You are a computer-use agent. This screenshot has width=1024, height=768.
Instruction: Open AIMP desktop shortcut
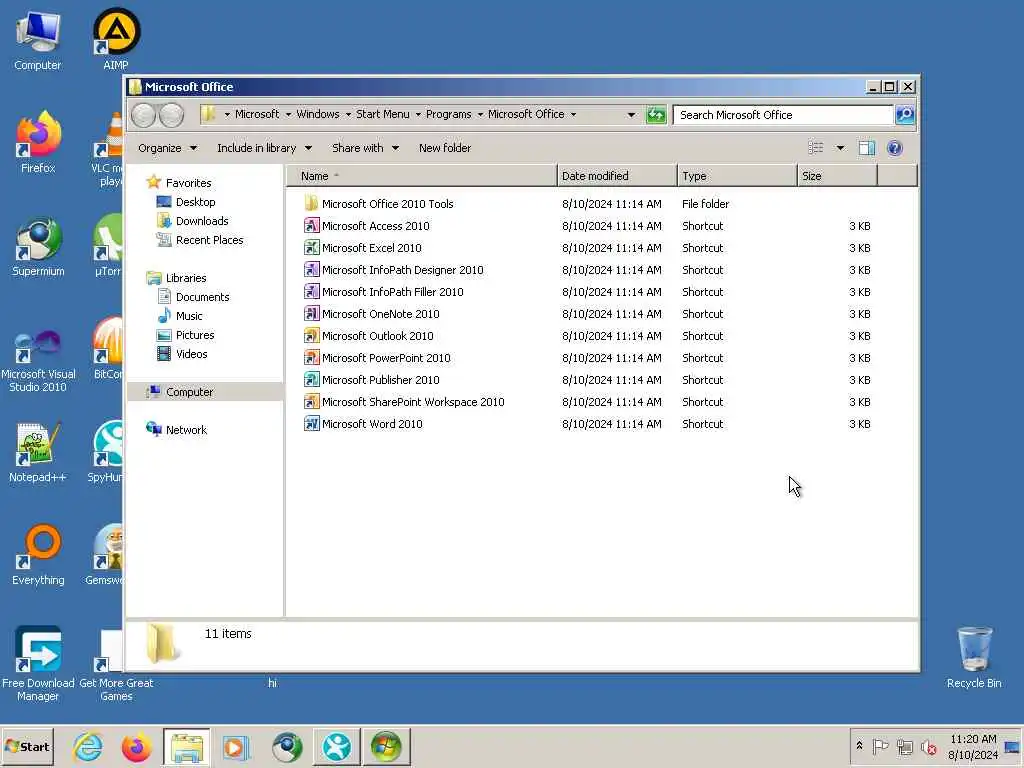pos(116,39)
